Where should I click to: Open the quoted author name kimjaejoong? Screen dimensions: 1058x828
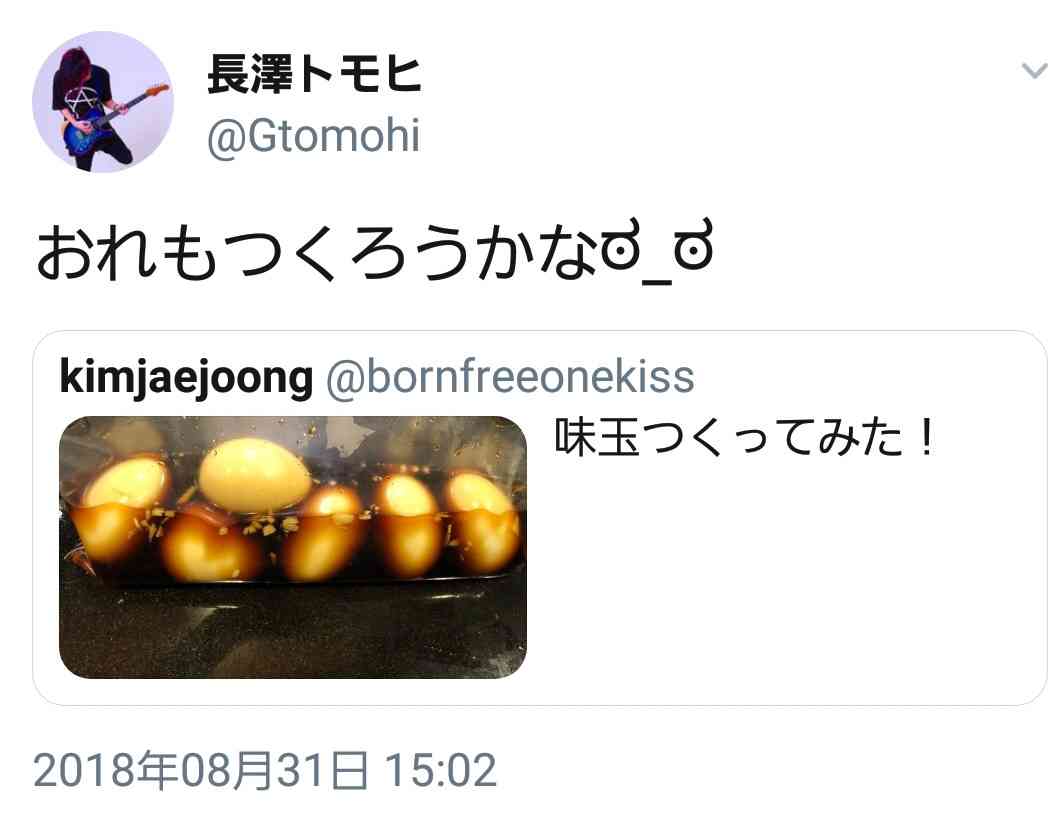(186, 377)
